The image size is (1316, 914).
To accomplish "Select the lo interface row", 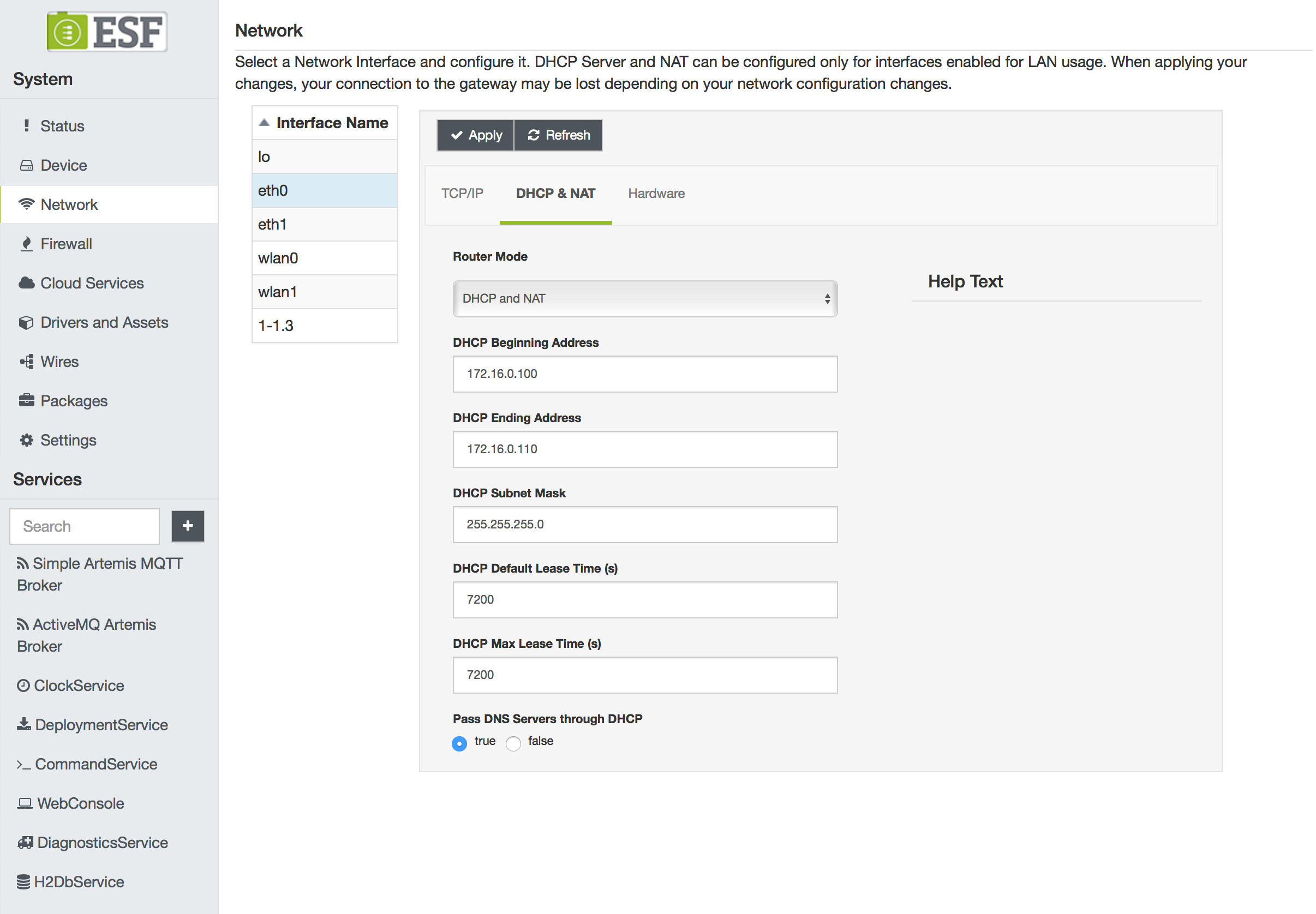I will [325, 157].
